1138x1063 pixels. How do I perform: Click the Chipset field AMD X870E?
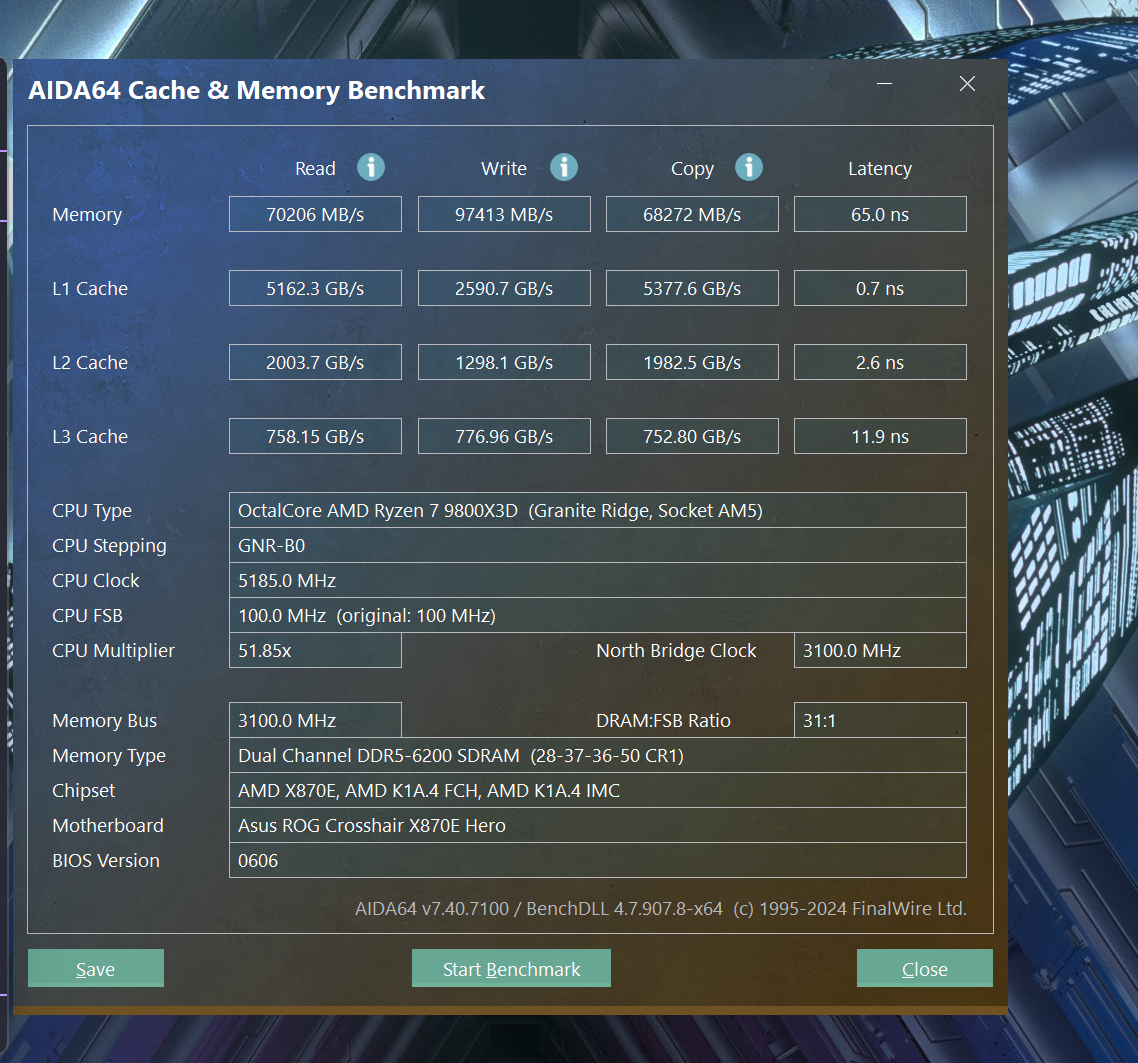pos(597,790)
